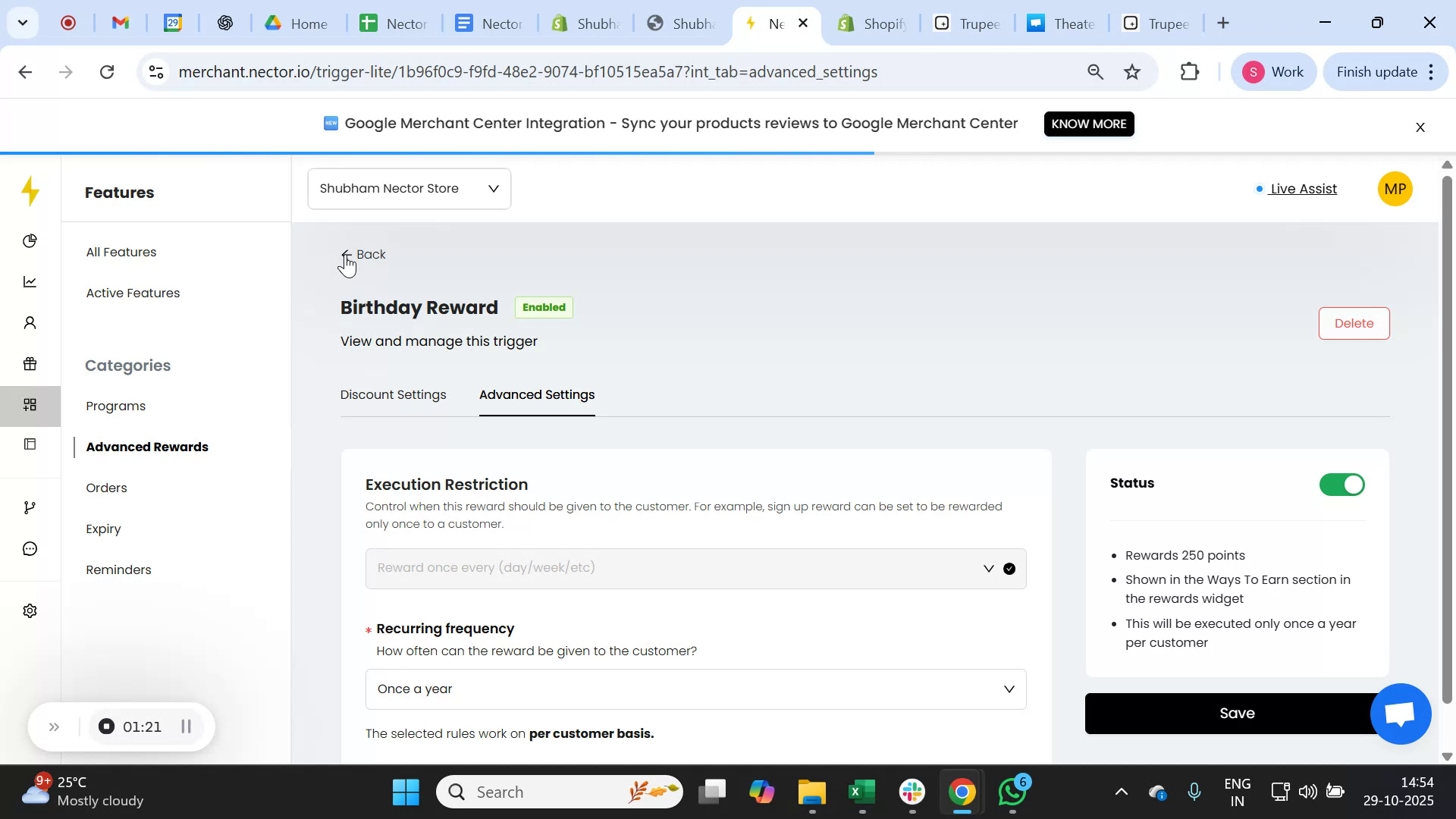This screenshot has height=819, width=1456.
Task: Select the line chart reports icon
Action: pyautogui.click(x=30, y=281)
